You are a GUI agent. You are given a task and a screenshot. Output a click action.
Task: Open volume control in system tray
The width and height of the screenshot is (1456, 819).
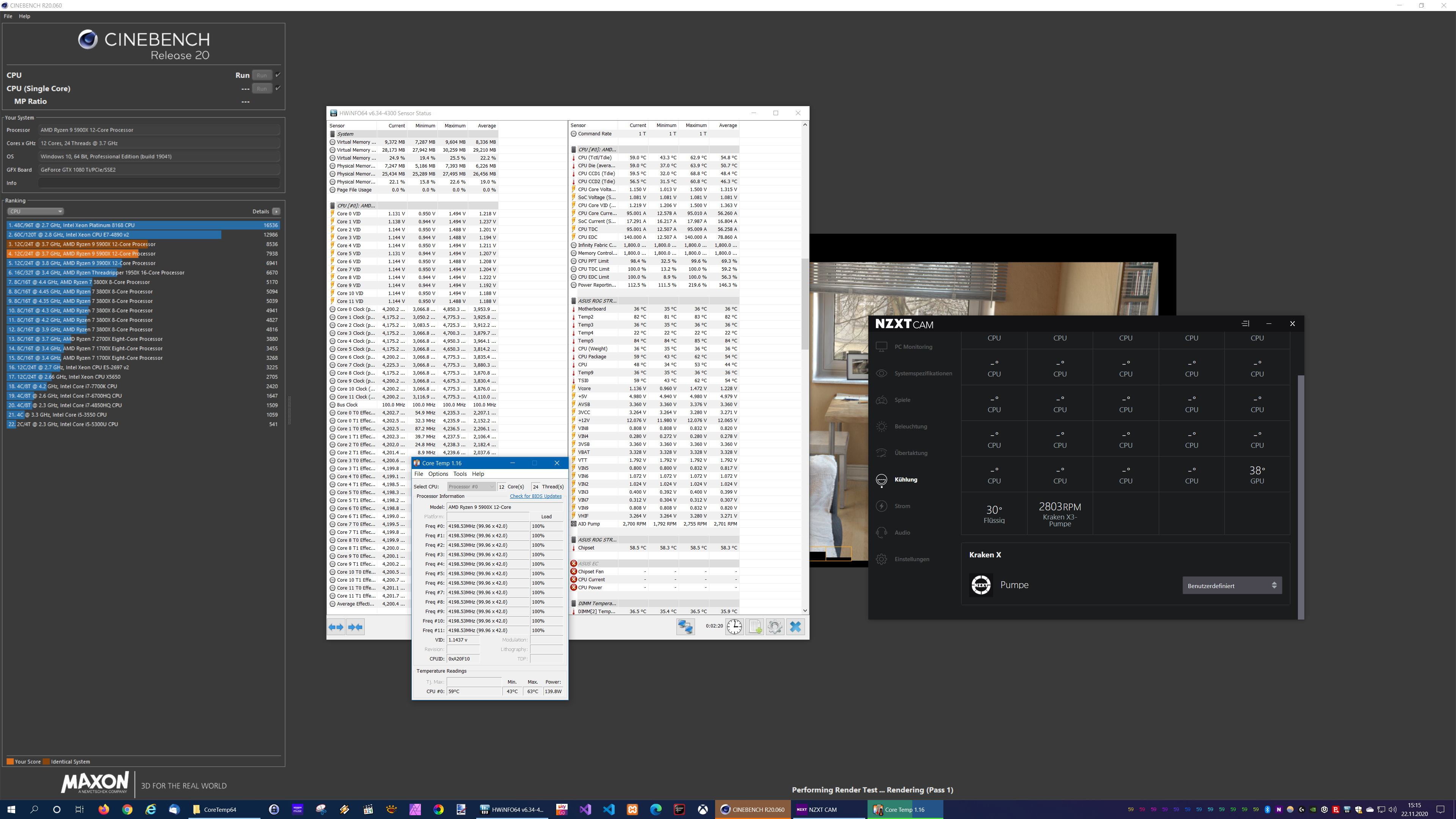1392,810
